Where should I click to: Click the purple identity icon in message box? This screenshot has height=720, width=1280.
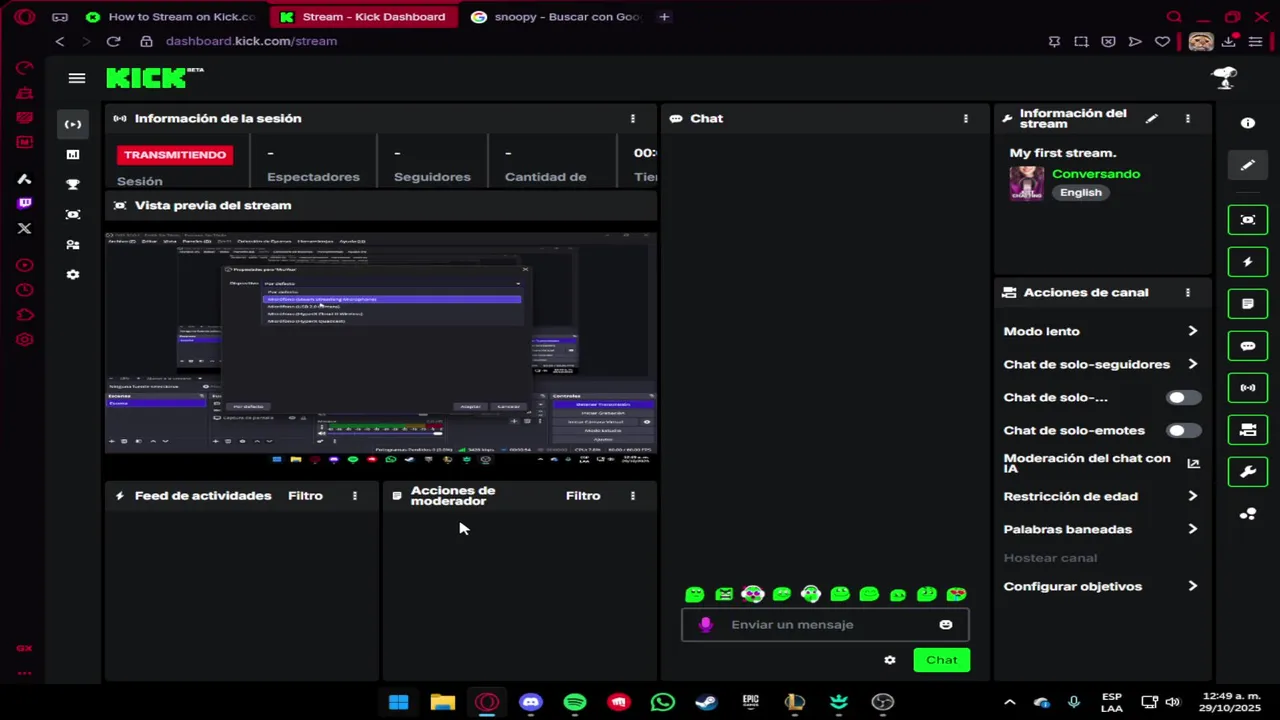pyautogui.click(x=705, y=625)
